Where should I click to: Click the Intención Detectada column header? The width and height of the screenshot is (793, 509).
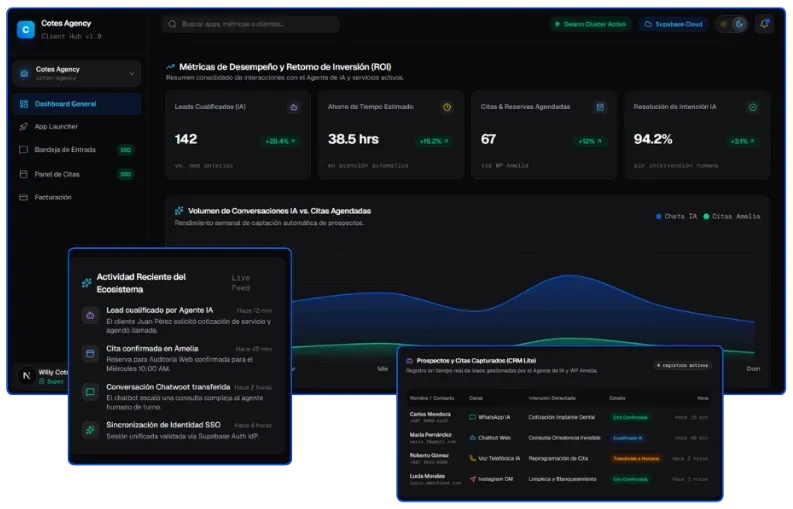click(552, 398)
